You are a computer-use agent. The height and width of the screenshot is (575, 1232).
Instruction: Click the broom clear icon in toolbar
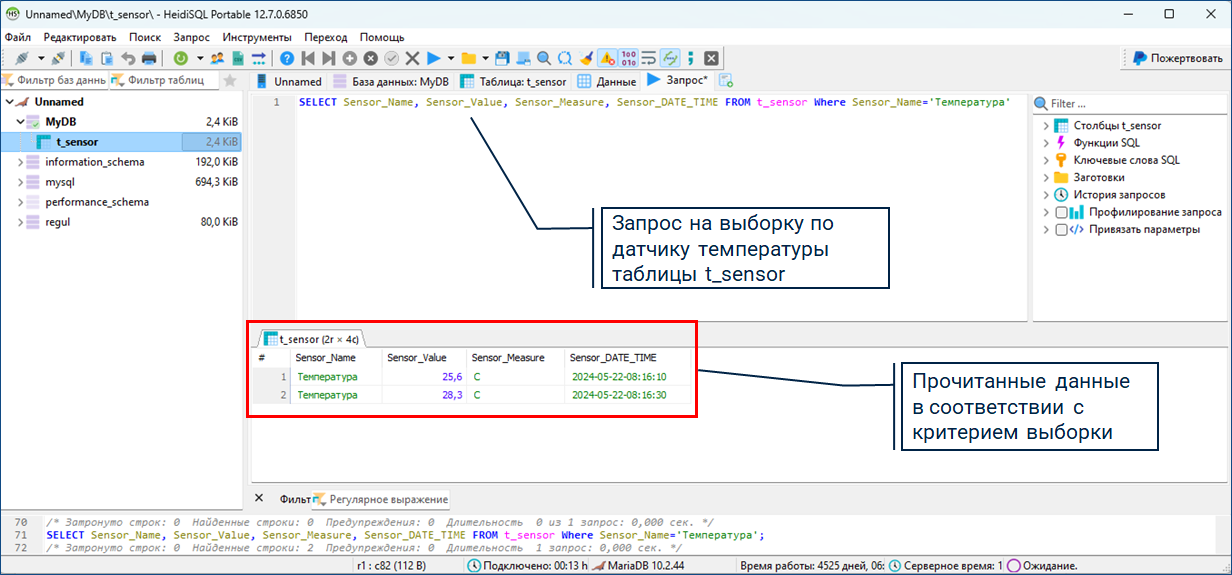tap(587, 58)
